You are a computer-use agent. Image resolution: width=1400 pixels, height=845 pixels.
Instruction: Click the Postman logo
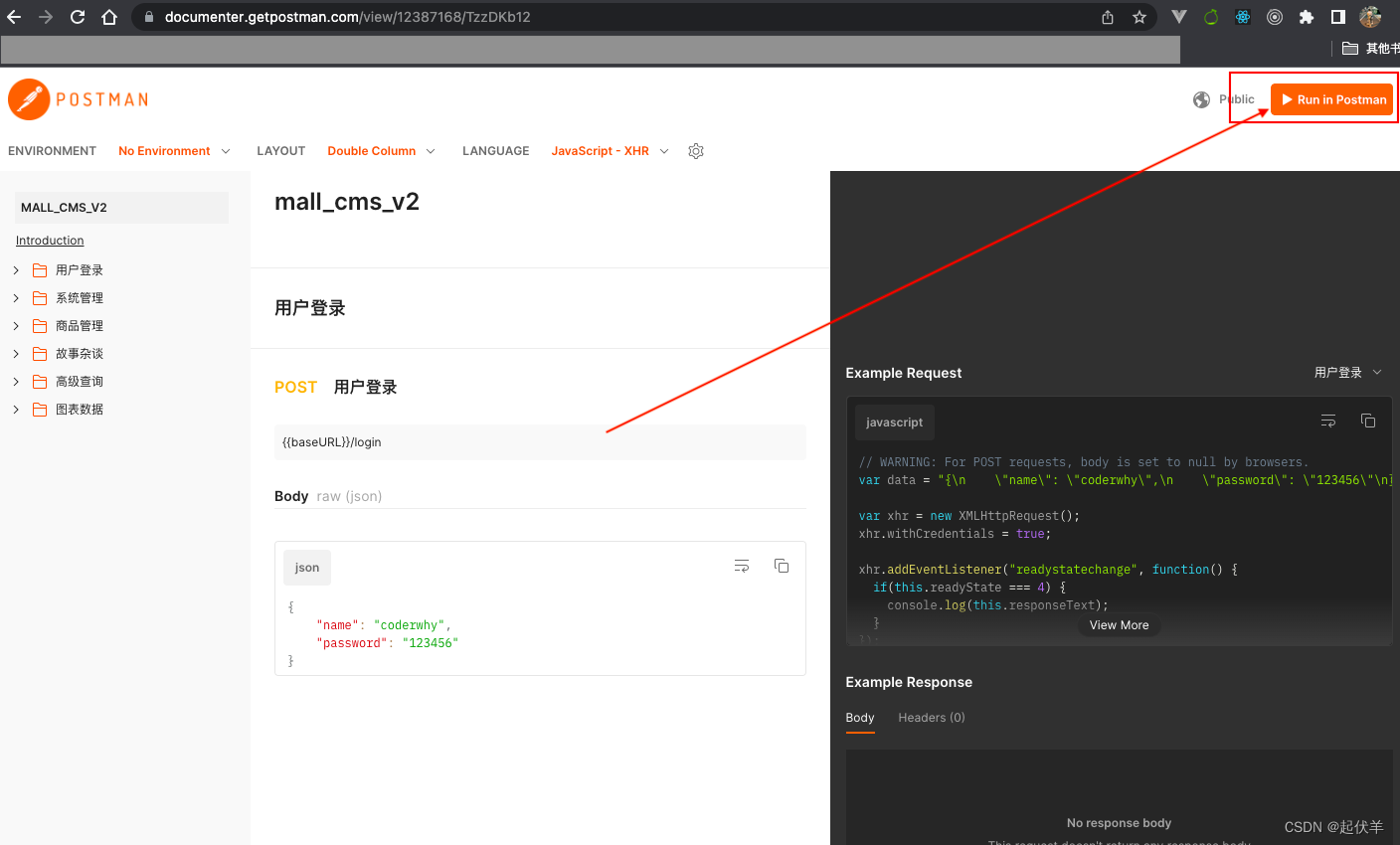(x=79, y=99)
